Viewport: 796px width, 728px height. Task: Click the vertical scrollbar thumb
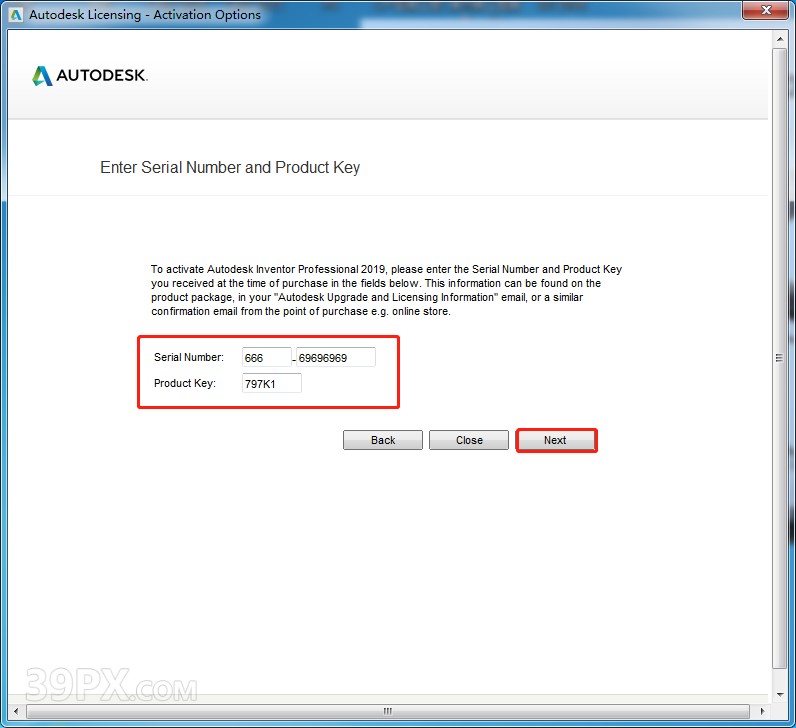pyautogui.click(x=780, y=358)
